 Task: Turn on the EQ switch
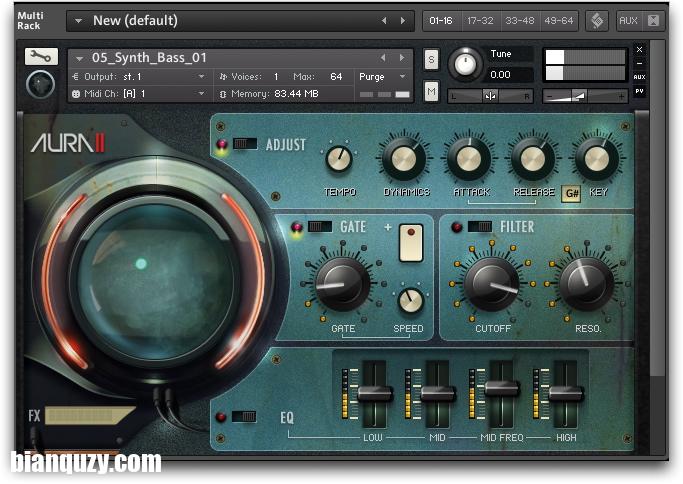243,416
